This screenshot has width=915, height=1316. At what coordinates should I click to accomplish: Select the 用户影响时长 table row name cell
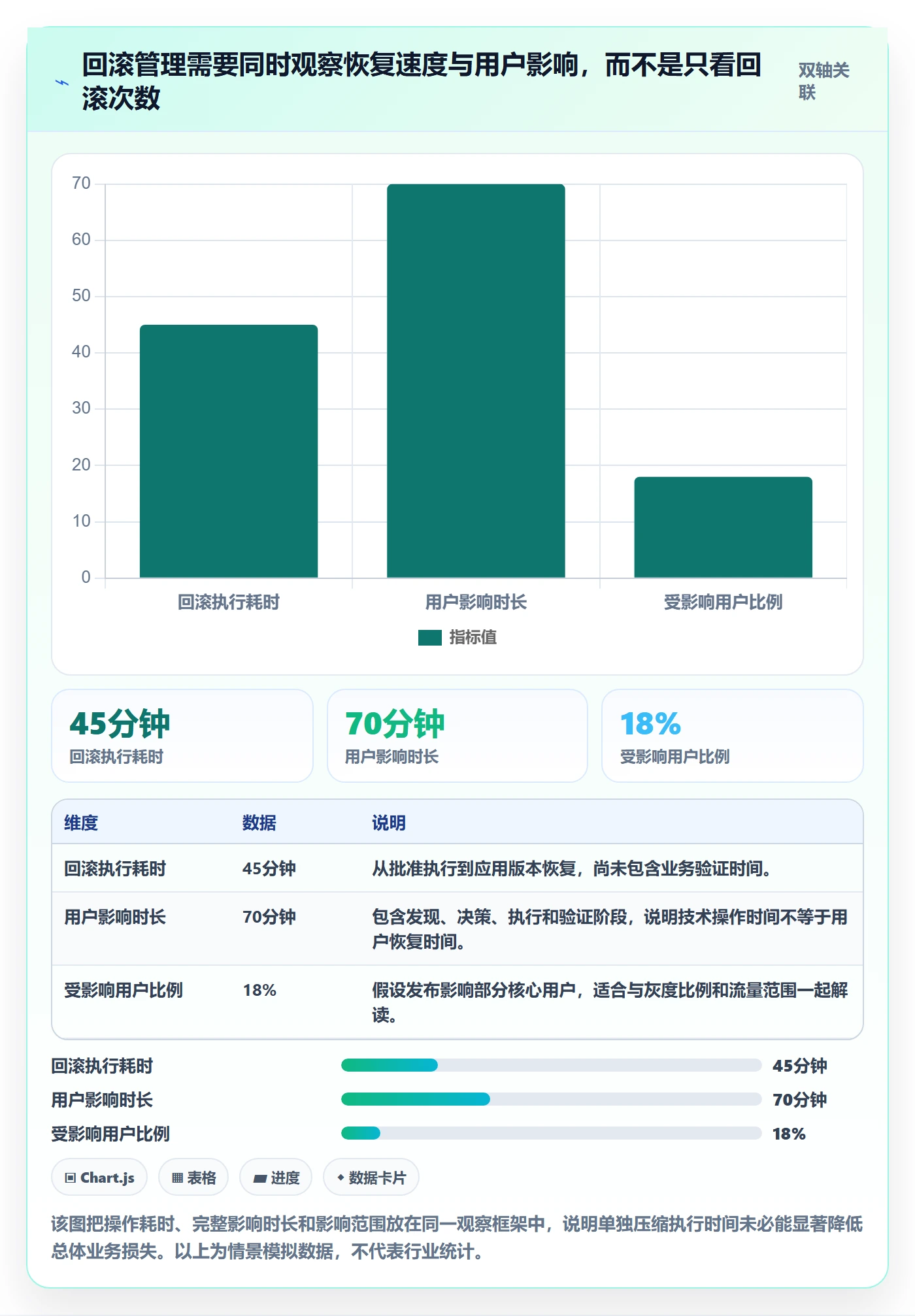115,917
